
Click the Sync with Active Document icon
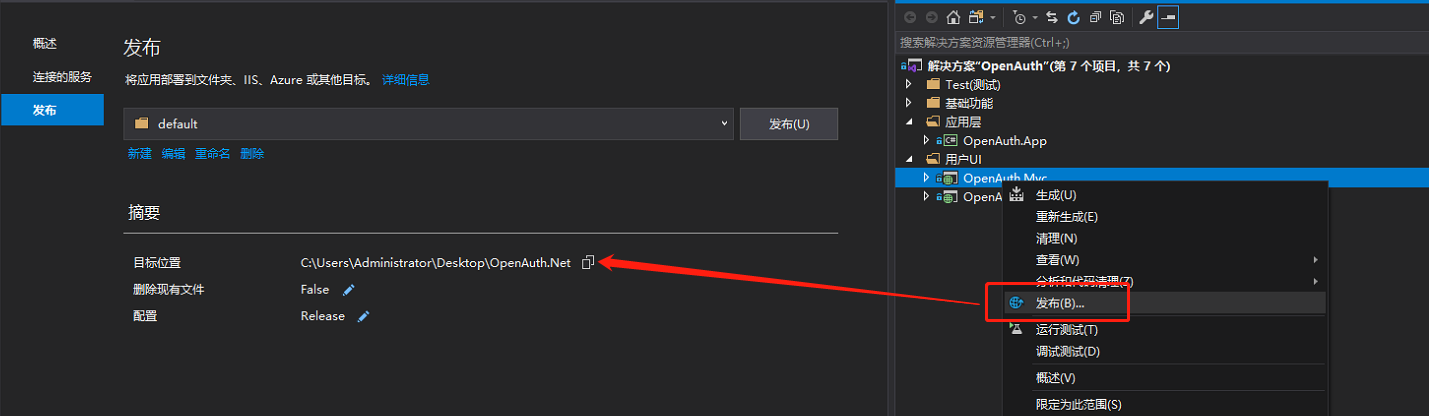click(x=1052, y=17)
